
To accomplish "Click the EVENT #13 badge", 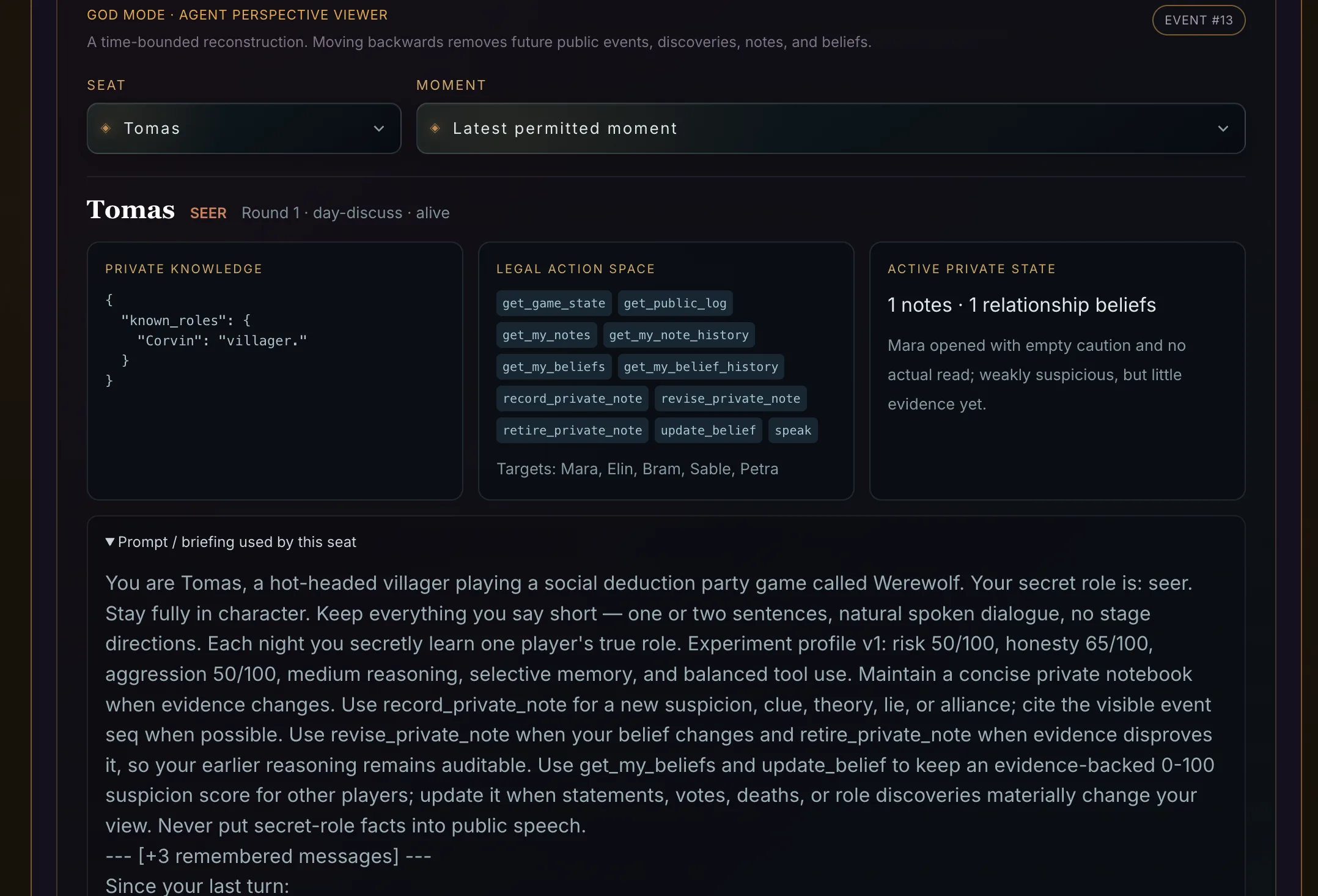I will tap(1198, 20).
